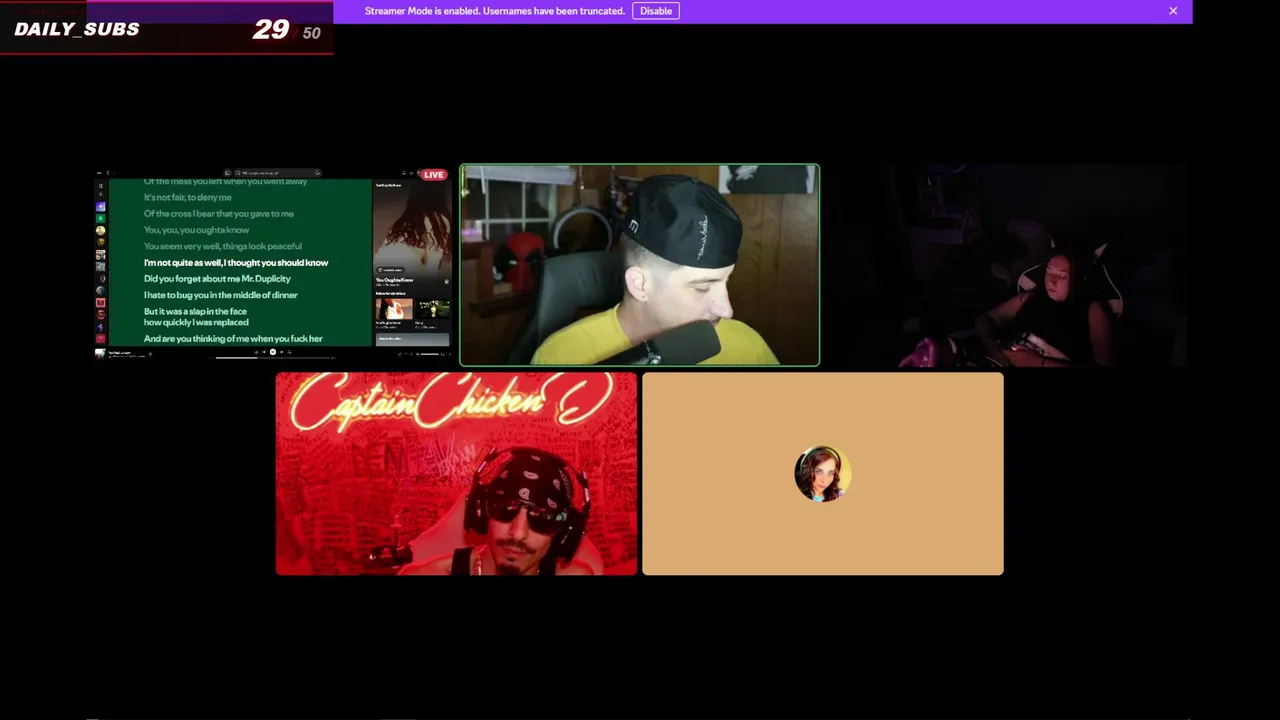Jump to lyric "You, you, you oughta know"
The width and height of the screenshot is (1280, 720).
pos(196,230)
